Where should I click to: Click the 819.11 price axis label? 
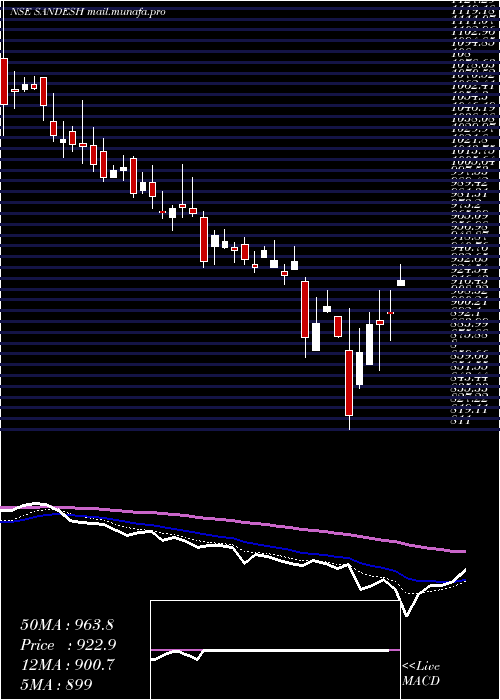468,410
